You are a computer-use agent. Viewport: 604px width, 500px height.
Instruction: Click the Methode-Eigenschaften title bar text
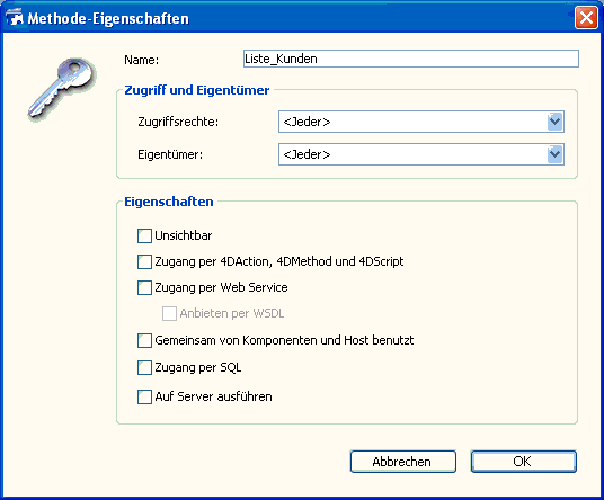pyautogui.click(x=108, y=18)
